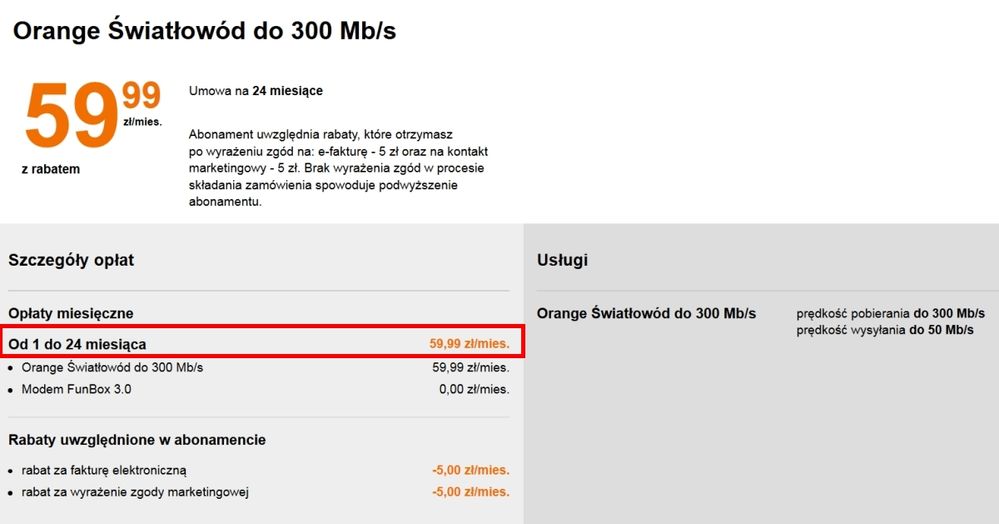Click the "prędkość pobierania do 300 Mb/s" text
999x524 pixels.
[884, 313]
